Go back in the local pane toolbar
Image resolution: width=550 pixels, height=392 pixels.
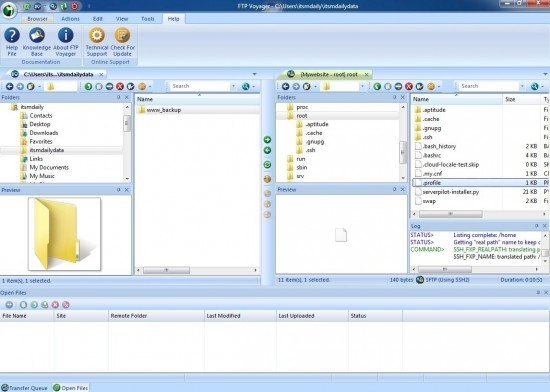pos(9,86)
